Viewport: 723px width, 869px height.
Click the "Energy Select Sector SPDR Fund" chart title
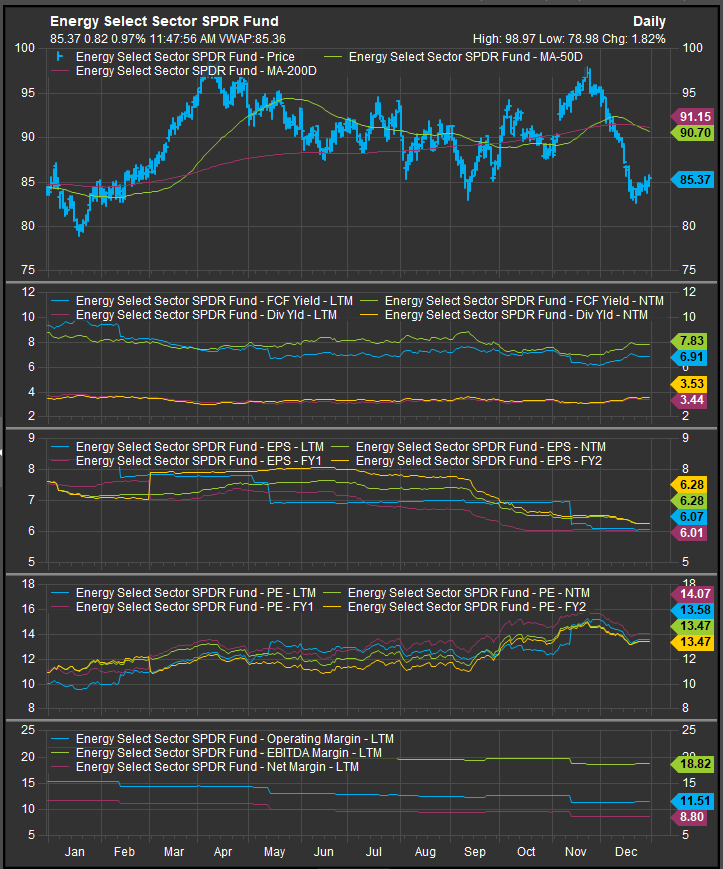click(x=164, y=21)
